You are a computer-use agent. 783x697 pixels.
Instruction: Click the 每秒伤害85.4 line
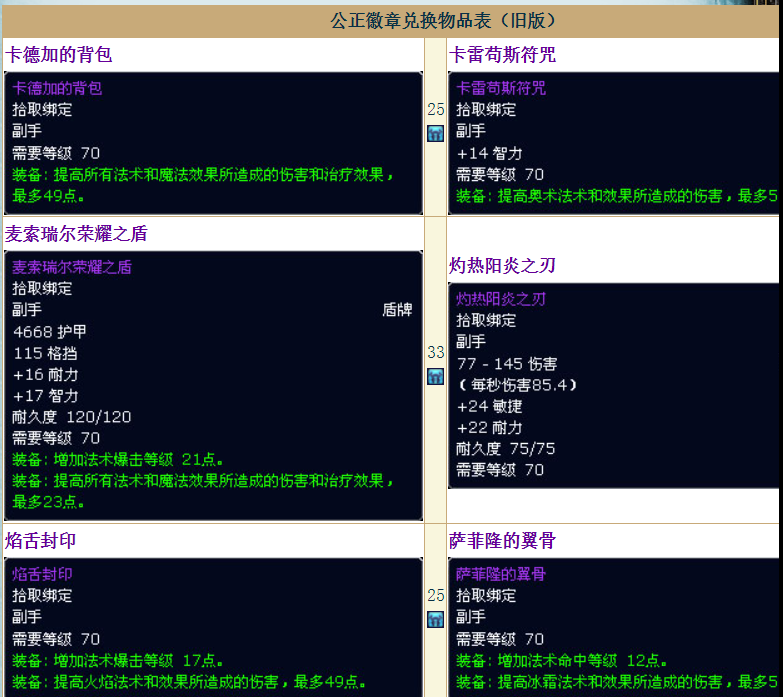click(517, 385)
